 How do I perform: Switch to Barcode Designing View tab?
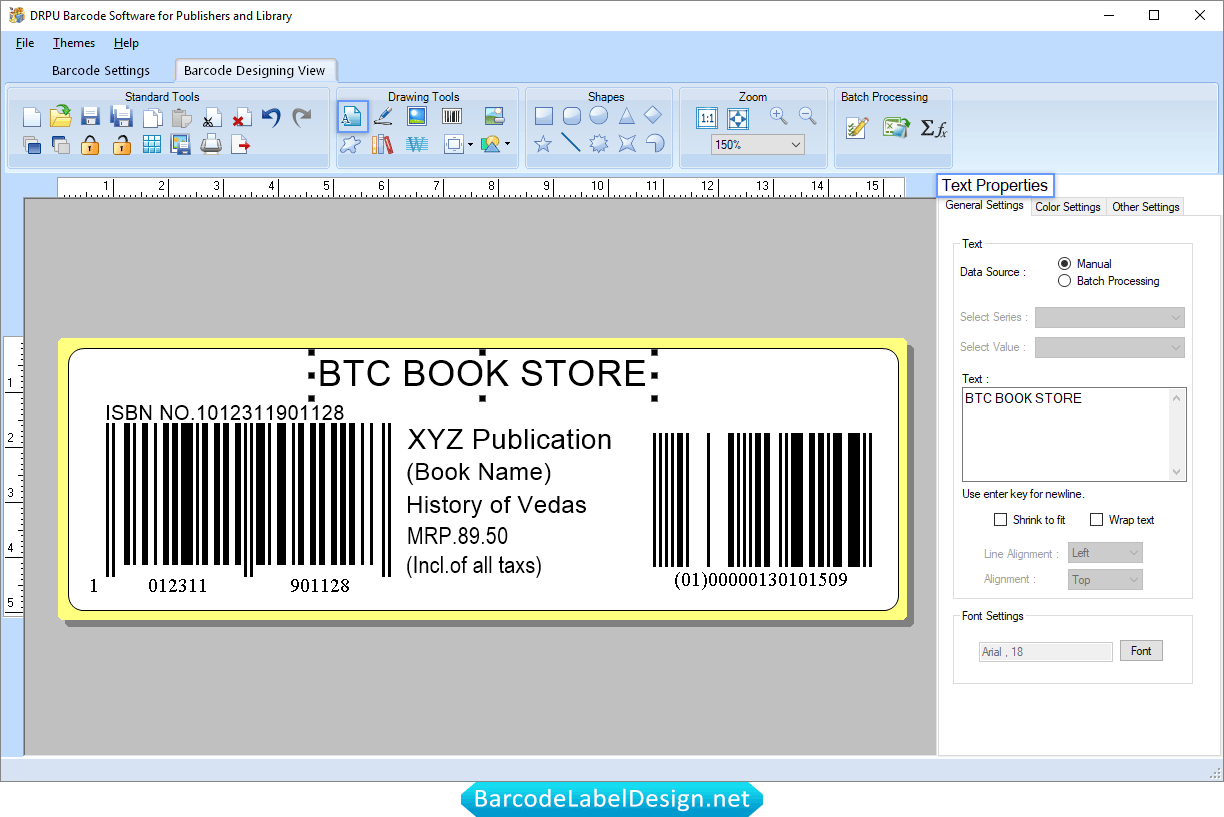255,71
